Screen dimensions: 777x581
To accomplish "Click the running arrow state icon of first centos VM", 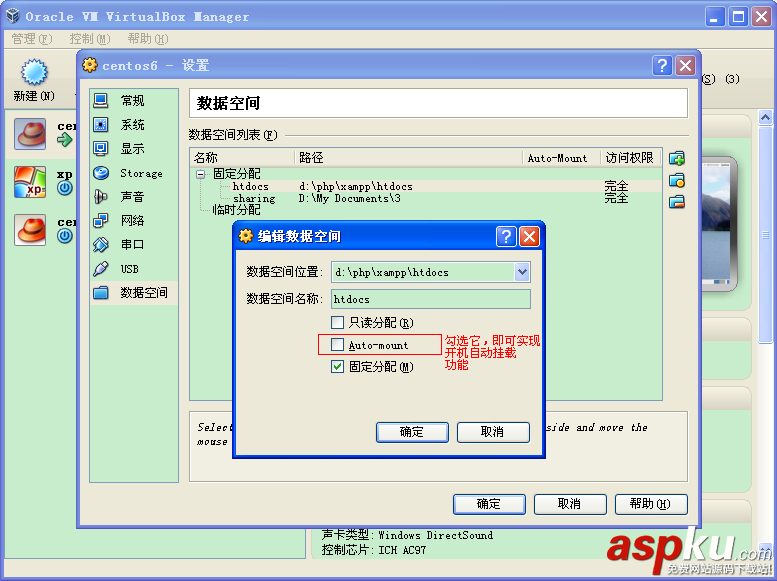I will pyautogui.click(x=64, y=140).
